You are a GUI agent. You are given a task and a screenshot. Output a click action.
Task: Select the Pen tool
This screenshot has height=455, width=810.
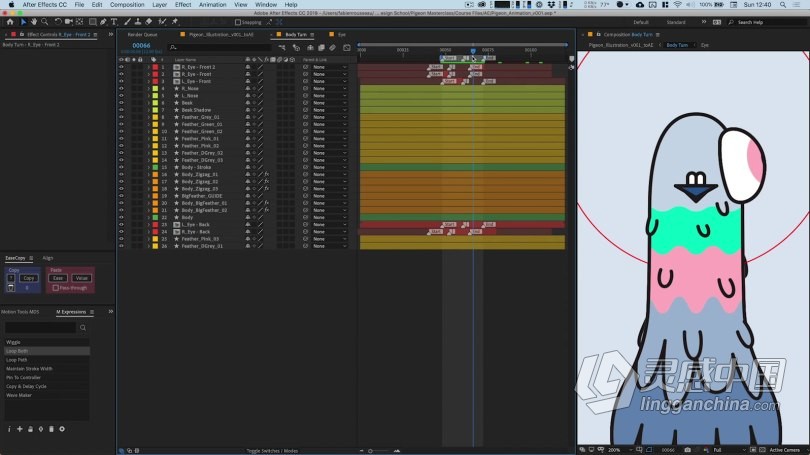point(103,22)
